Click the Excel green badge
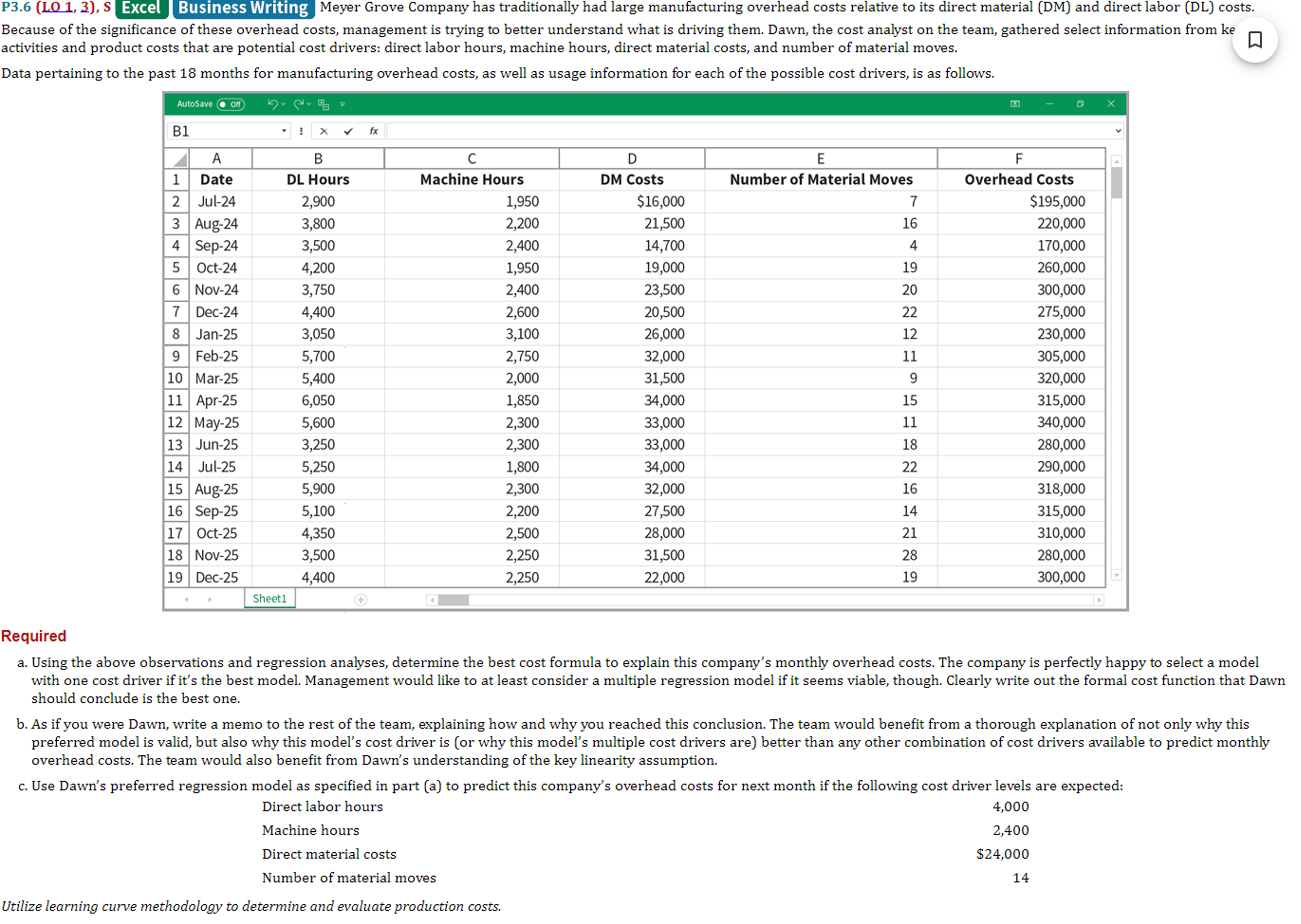The image size is (1301, 924). [141, 8]
